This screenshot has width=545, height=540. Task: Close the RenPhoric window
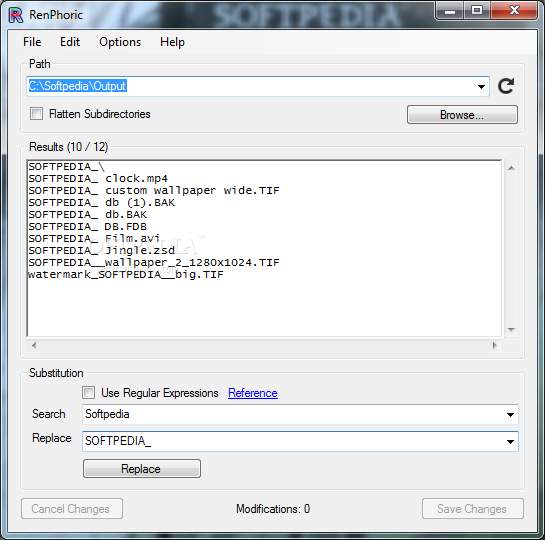coord(514,11)
